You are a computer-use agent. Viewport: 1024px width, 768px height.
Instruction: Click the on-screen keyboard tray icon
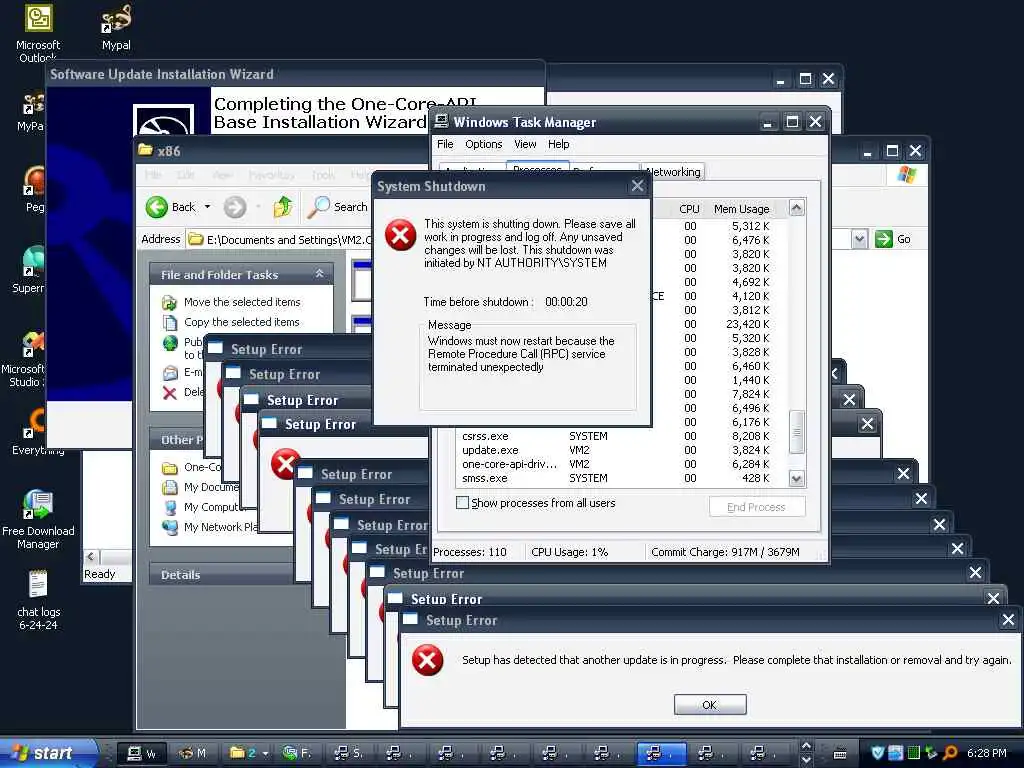point(840,754)
